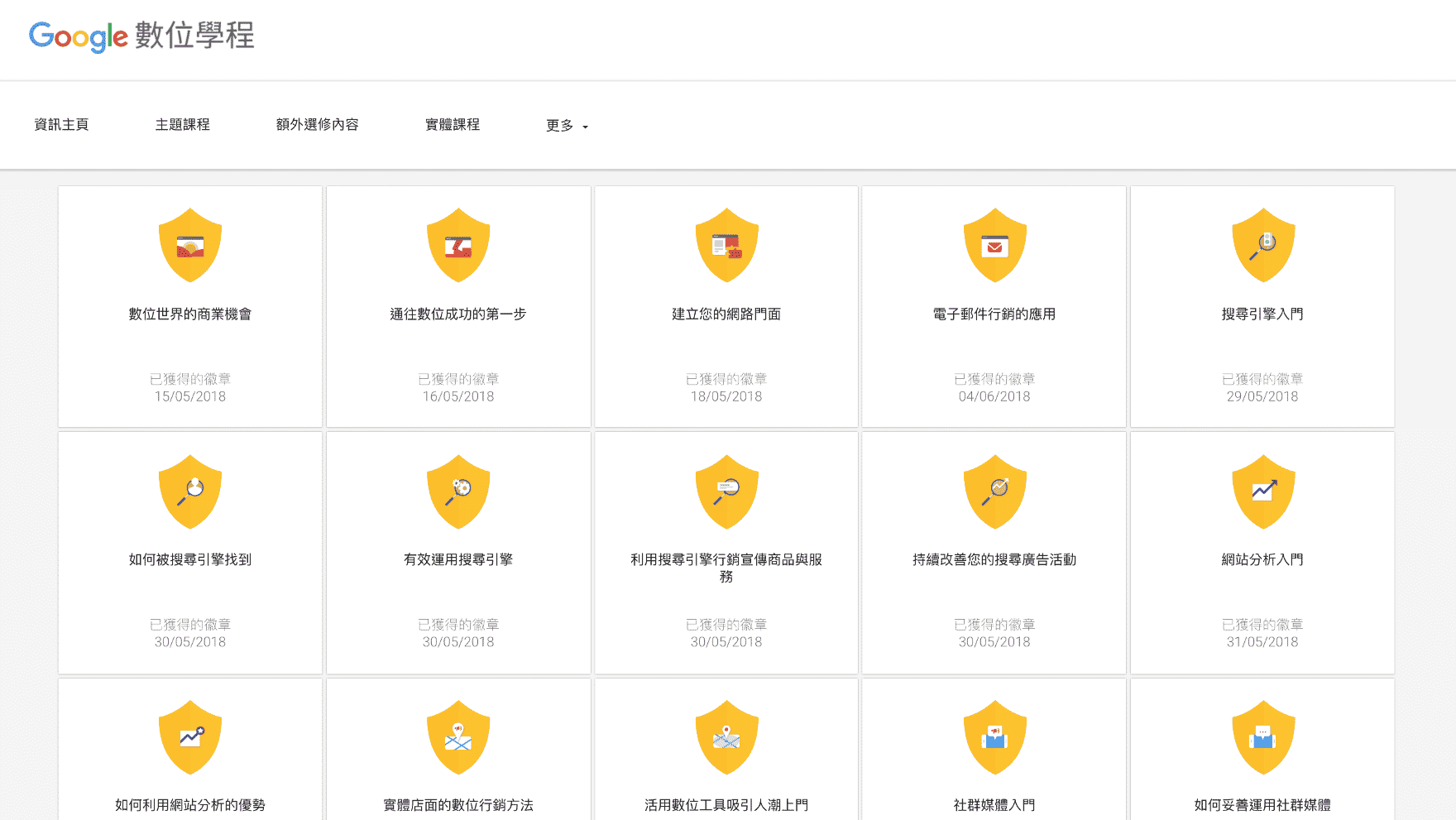Expand the 更多 dropdown menu
This screenshot has width=1456, height=820.
coord(567,126)
